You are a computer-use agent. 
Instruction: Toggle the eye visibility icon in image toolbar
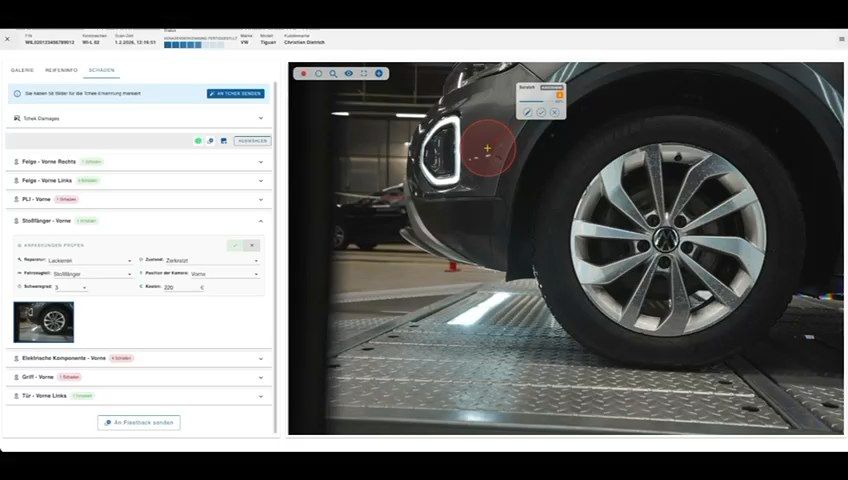coord(349,74)
